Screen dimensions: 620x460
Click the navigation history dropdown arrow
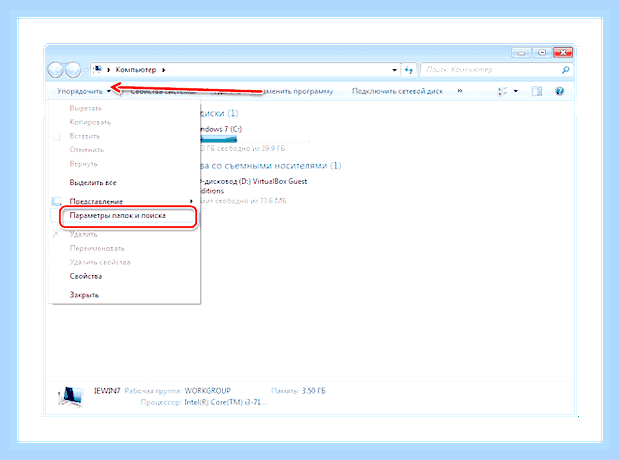tap(86, 70)
